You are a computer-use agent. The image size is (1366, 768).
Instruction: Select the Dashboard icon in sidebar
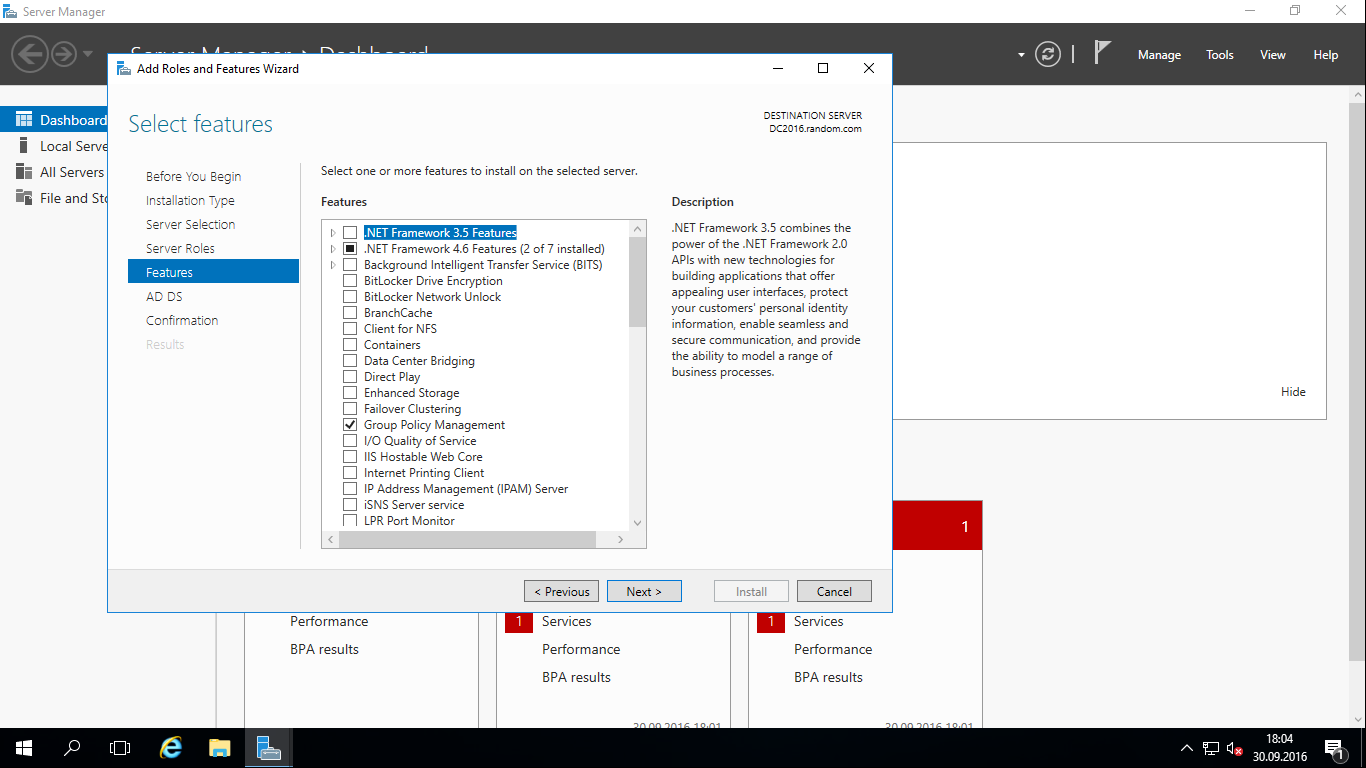24,120
